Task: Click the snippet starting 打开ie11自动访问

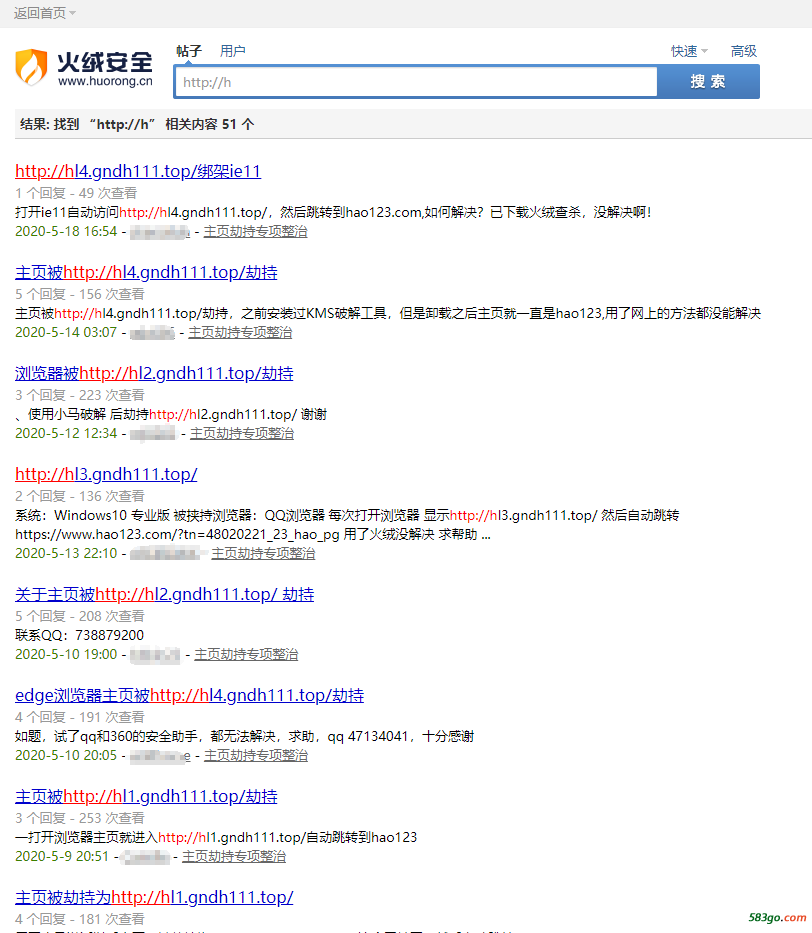Action: click(x=333, y=212)
